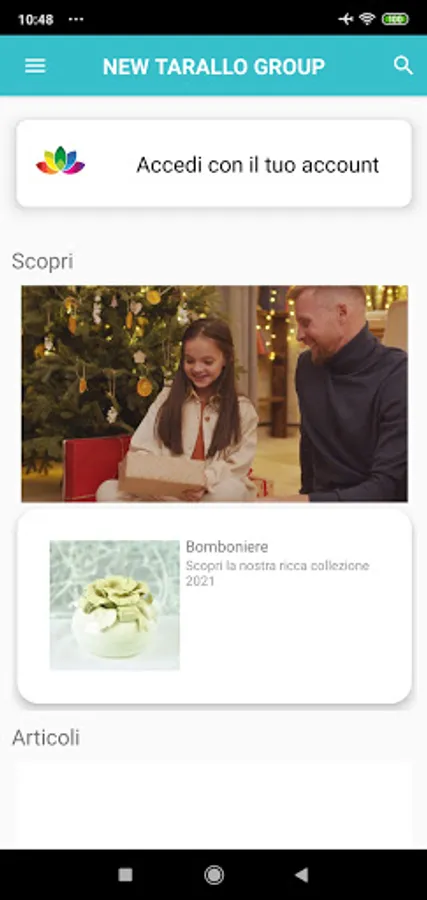Image resolution: width=427 pixels, height=900 pixels.
Task: Click the NEW TARALLO GROUP title
Action: [x=214, y=67]
